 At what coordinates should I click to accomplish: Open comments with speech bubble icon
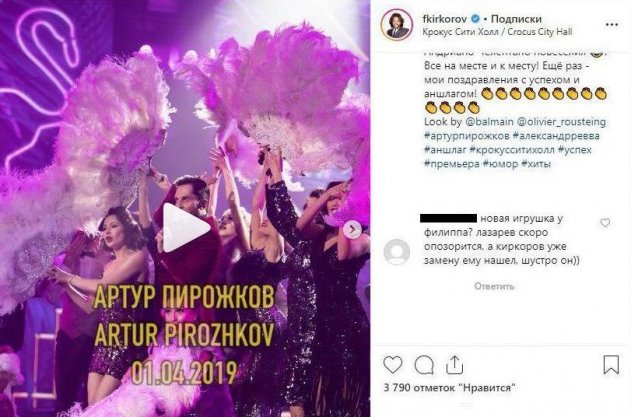pyautogui.click(x=424, y=365)
